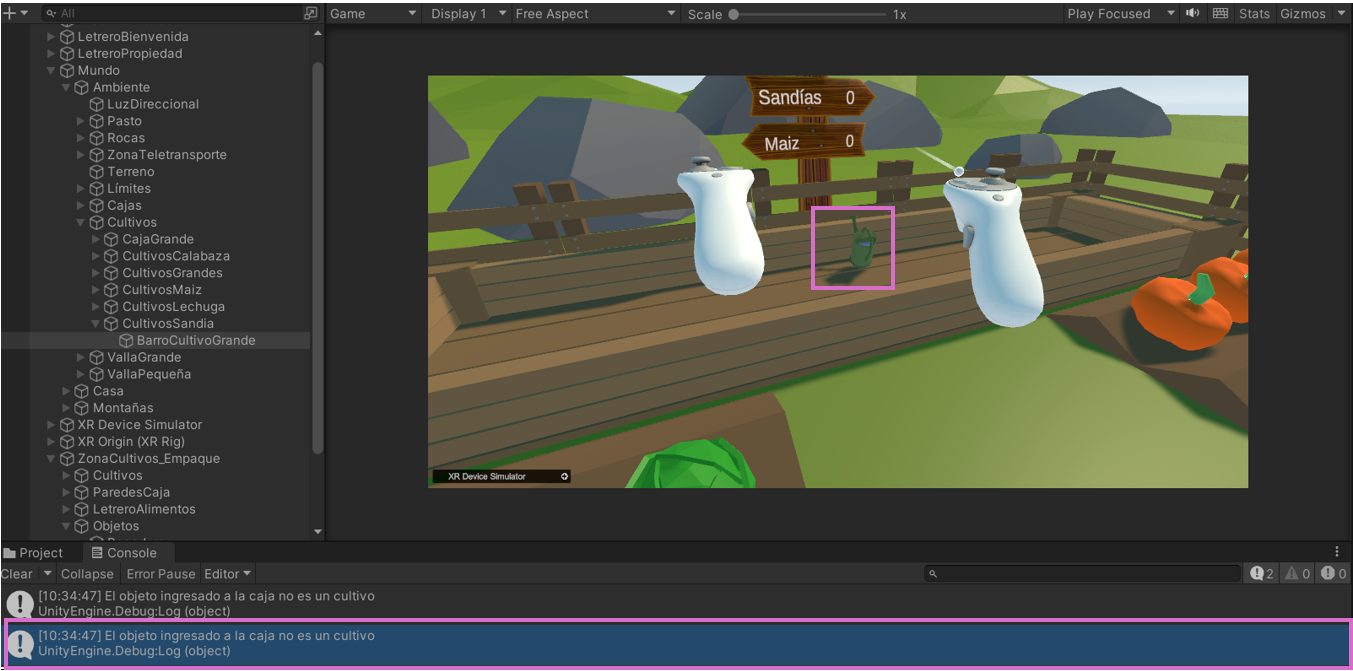The height and width of the screenshot is (671, 1353).
Task: Open the Free Aspect dropdown
Action: [x=594, y=14]
